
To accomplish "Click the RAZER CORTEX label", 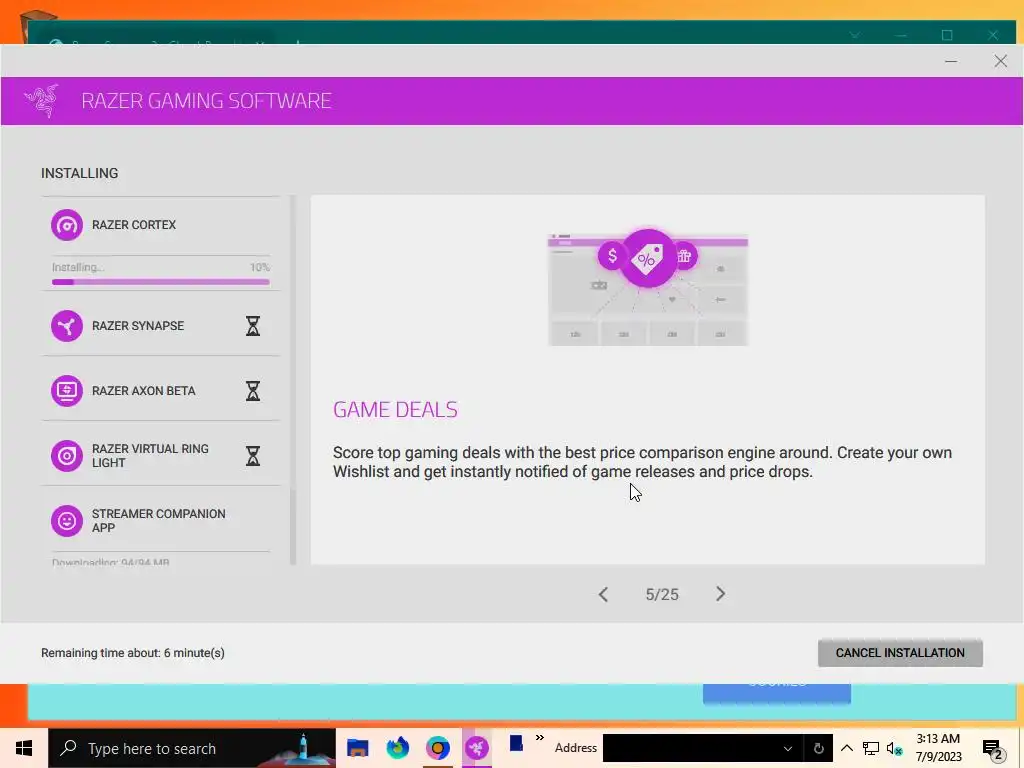I will 134,225.
